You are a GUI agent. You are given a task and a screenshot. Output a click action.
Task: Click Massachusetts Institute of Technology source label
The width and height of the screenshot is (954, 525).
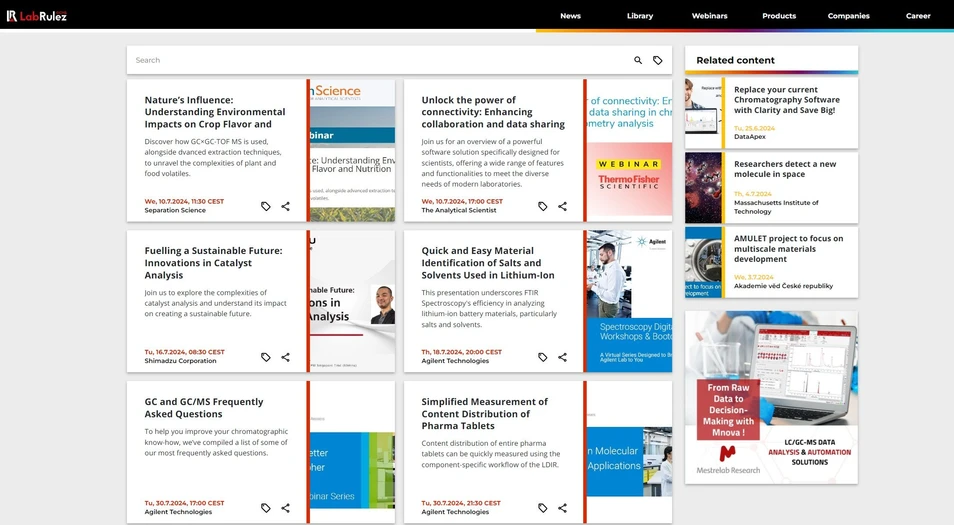776,207
